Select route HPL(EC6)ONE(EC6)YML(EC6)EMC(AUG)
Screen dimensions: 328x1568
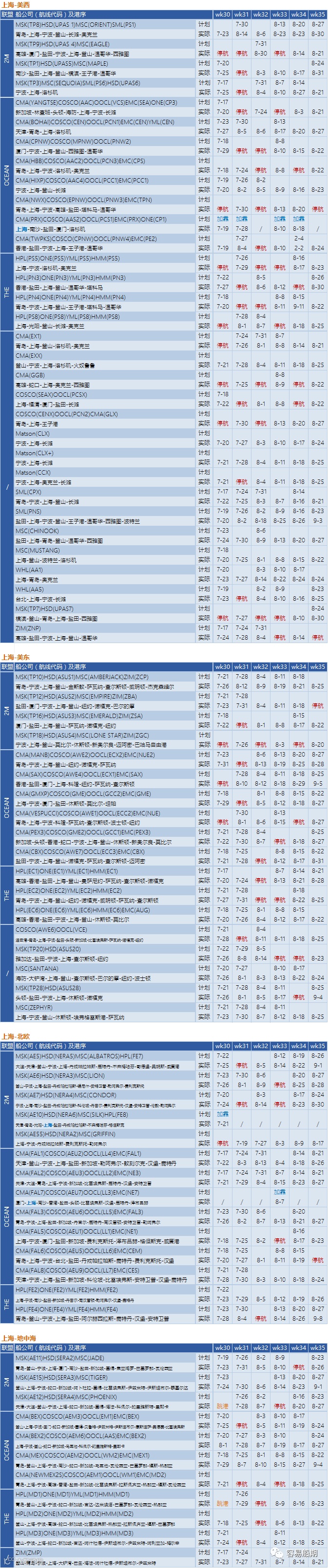pyautogui.click(x=82, y=910)
